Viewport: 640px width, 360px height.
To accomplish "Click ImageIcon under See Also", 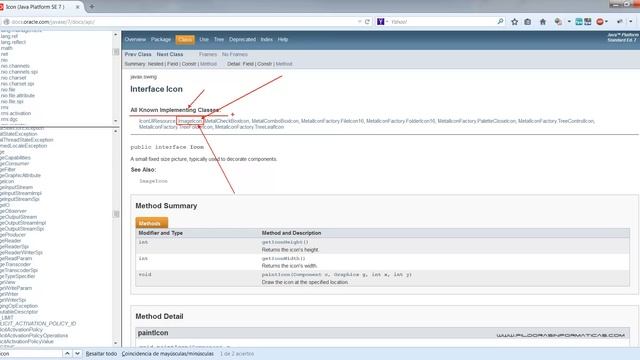I will (153, 181).
